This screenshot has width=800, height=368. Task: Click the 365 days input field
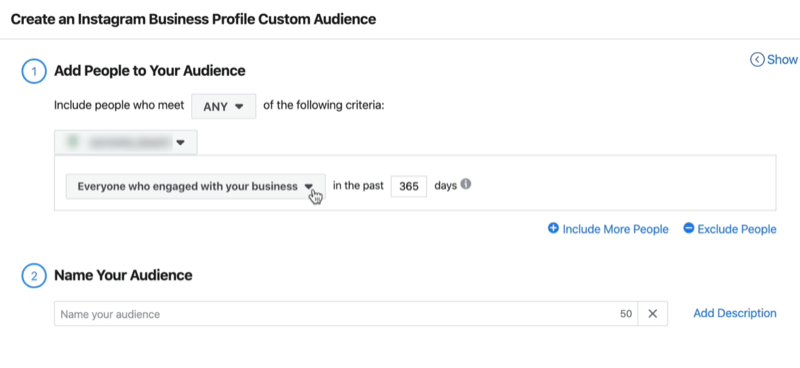pyautogui.click(x=409, y=187)
